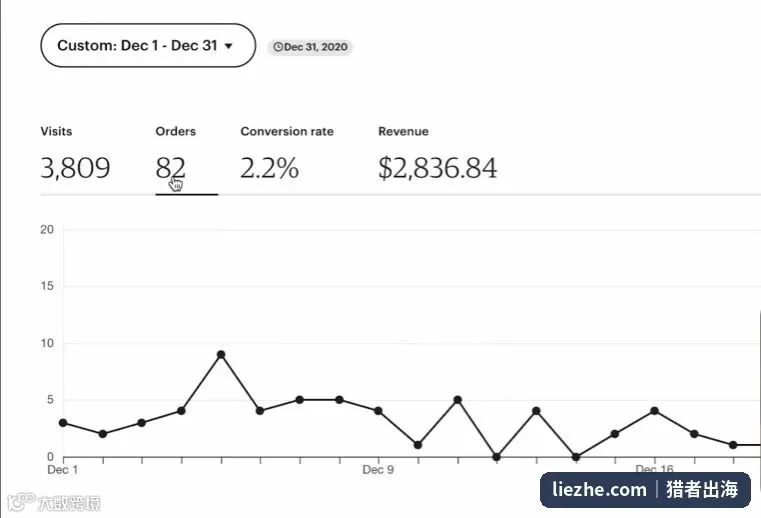Click the clock icon next to Dec 31, 2020

tap(278, 47)
